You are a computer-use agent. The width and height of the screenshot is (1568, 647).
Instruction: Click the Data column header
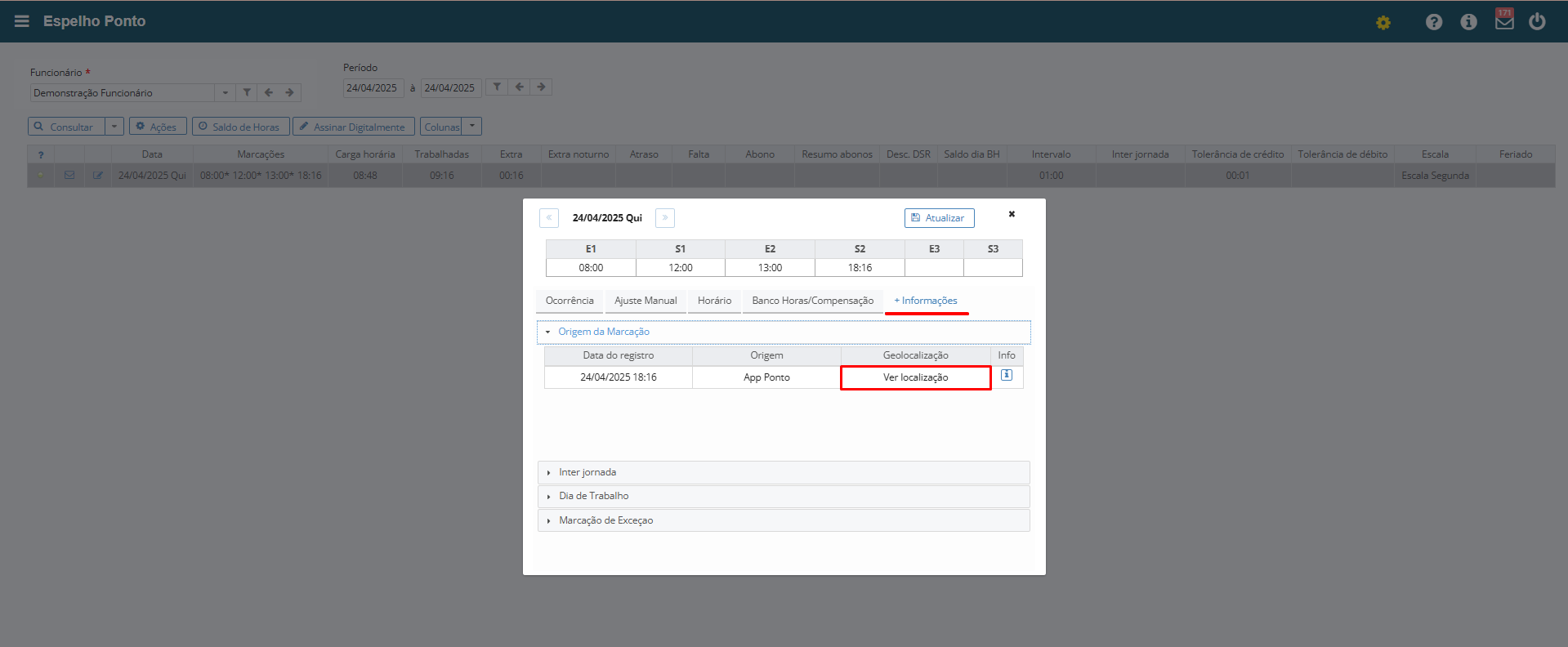pos(152,154)
